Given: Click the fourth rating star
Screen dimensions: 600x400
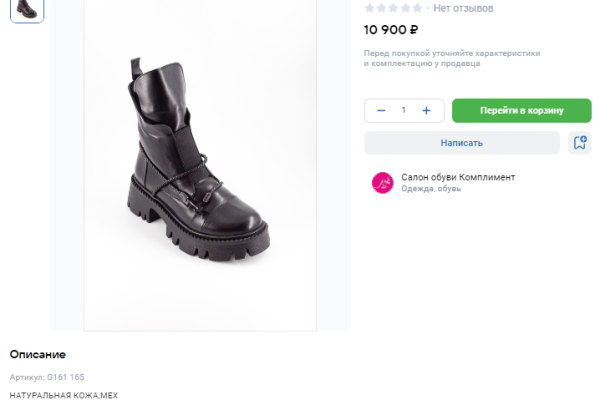Looking at the screenshot, I should pyautogui.click(x=405, y=8).
